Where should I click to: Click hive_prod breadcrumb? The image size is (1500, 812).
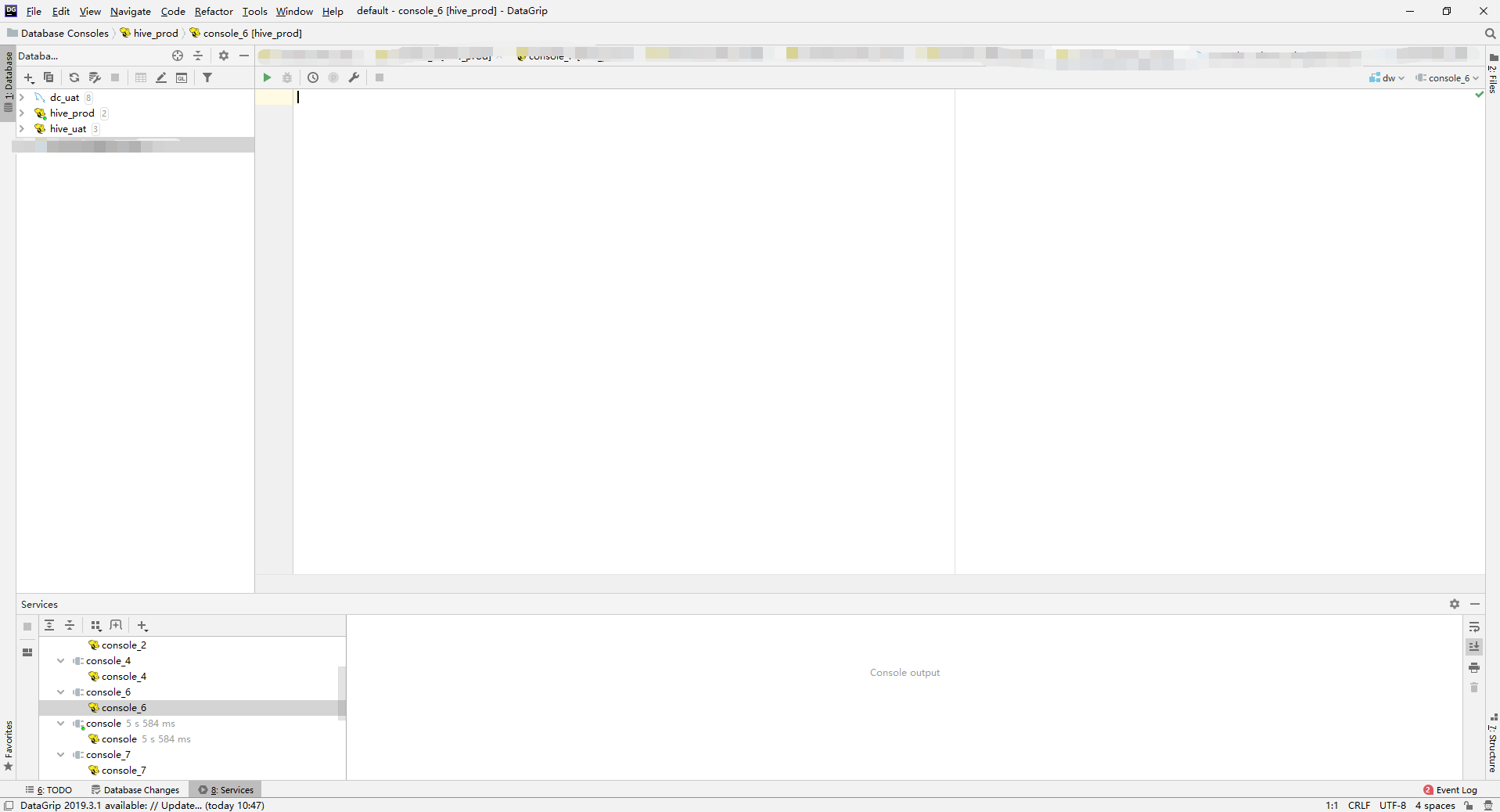[x=149, y=34]
